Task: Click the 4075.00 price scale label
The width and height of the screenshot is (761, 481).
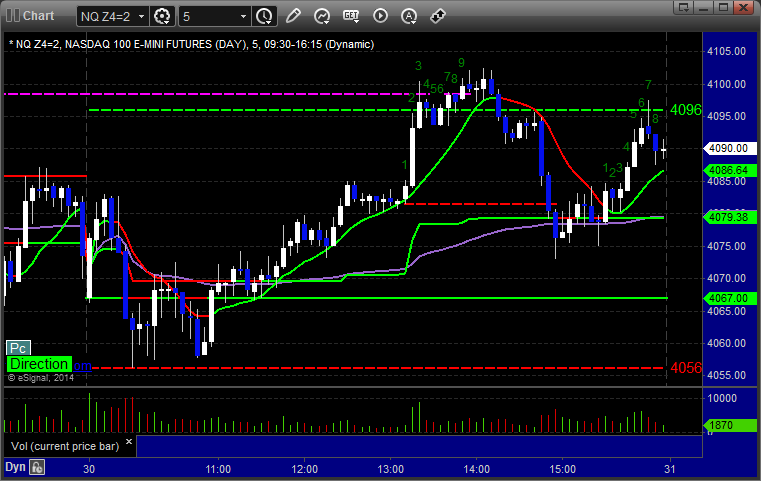Action: coord(727,246)
